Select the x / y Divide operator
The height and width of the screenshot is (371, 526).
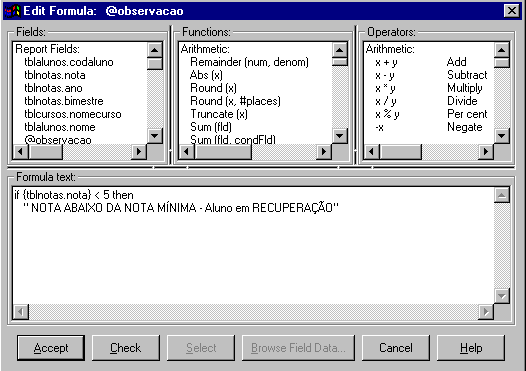pos(426,101)
